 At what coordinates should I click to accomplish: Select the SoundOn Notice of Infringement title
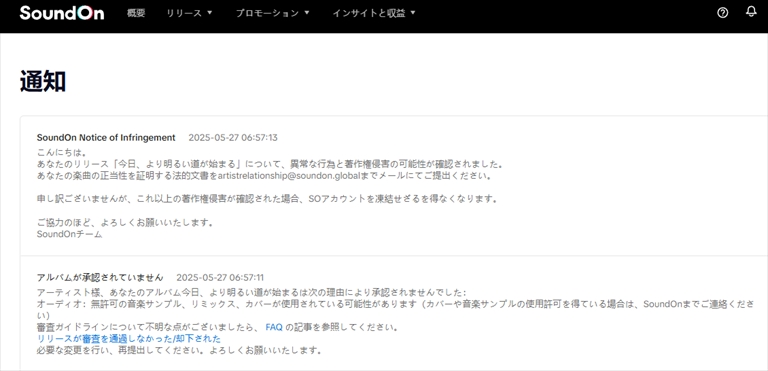coord(106,138)
